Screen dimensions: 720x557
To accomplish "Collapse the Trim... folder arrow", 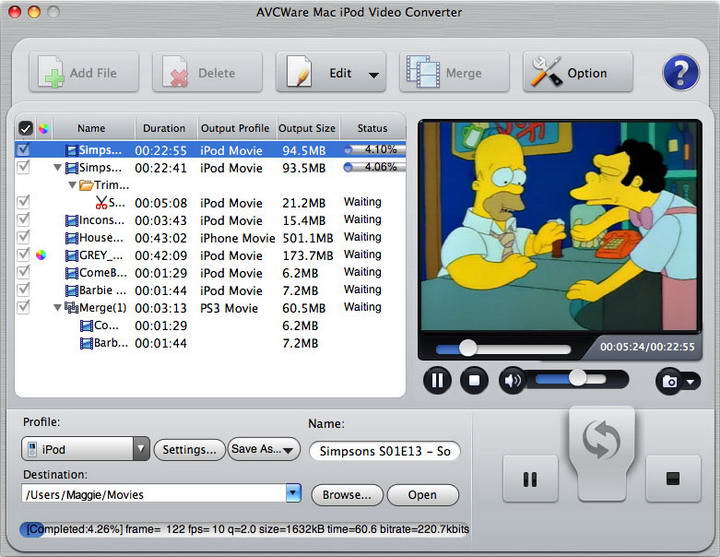I will click(x=72, y=186).
